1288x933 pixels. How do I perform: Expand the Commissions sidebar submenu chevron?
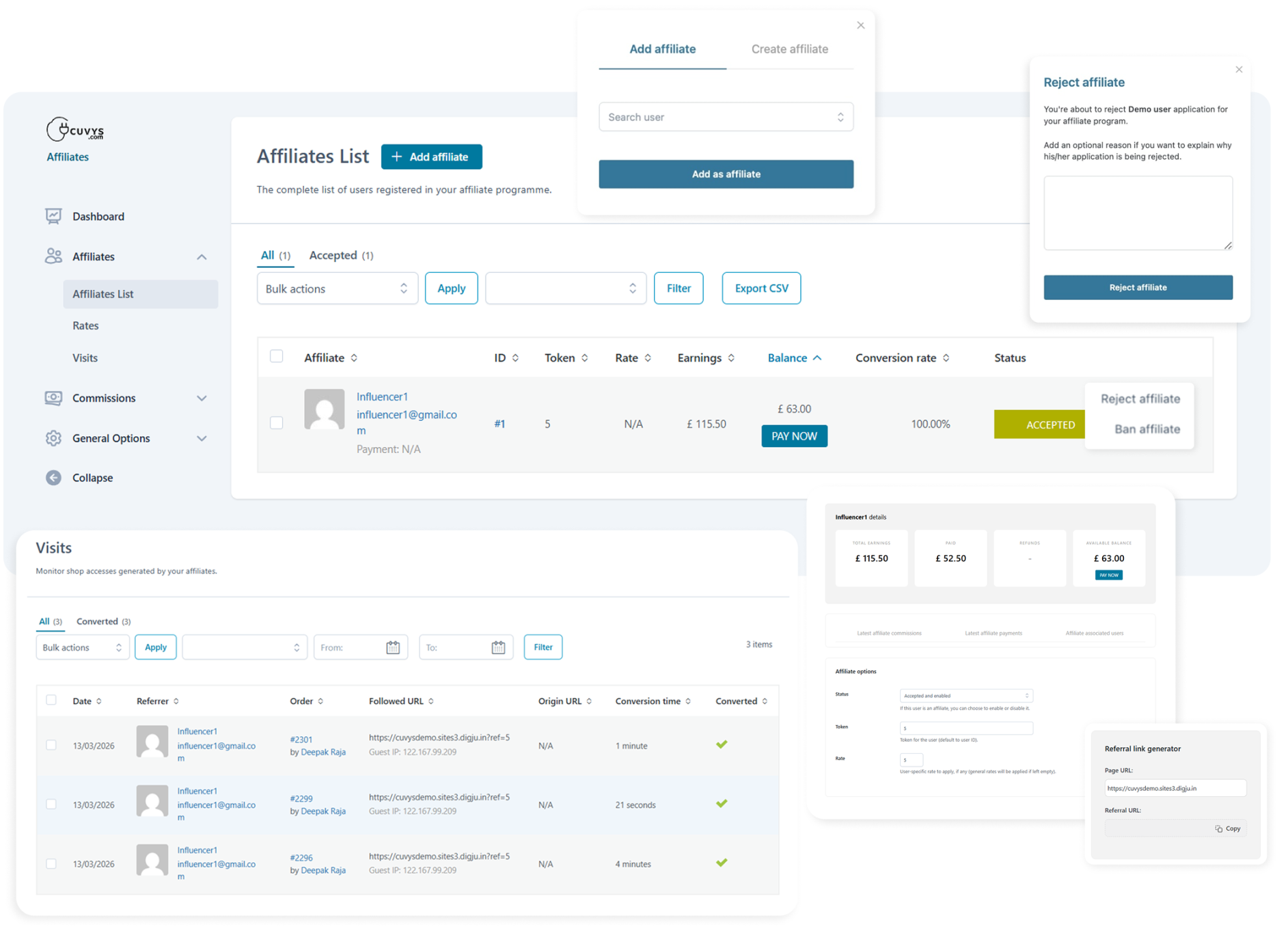(202, 398)
